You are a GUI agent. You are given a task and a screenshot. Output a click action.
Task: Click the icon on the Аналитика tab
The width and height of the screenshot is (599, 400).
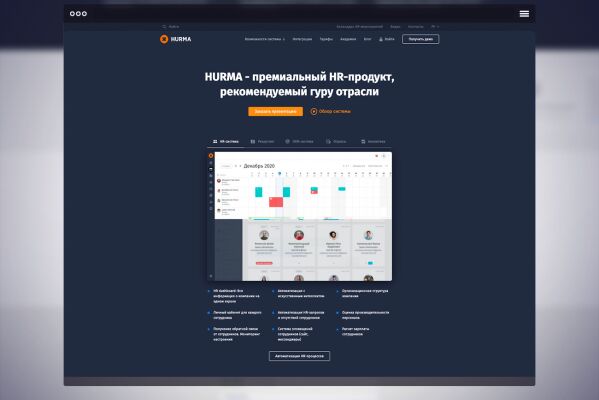[x=363, y=141]
